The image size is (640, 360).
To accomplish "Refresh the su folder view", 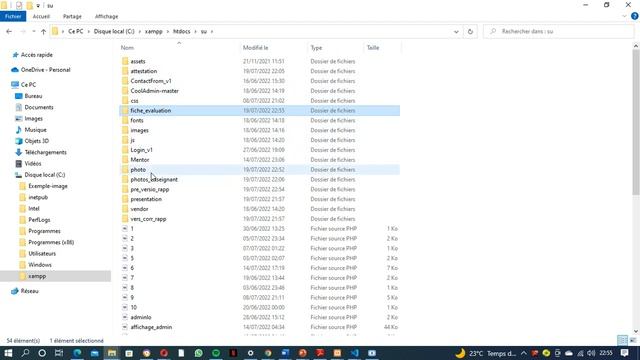I will click(x=470, y=31).
